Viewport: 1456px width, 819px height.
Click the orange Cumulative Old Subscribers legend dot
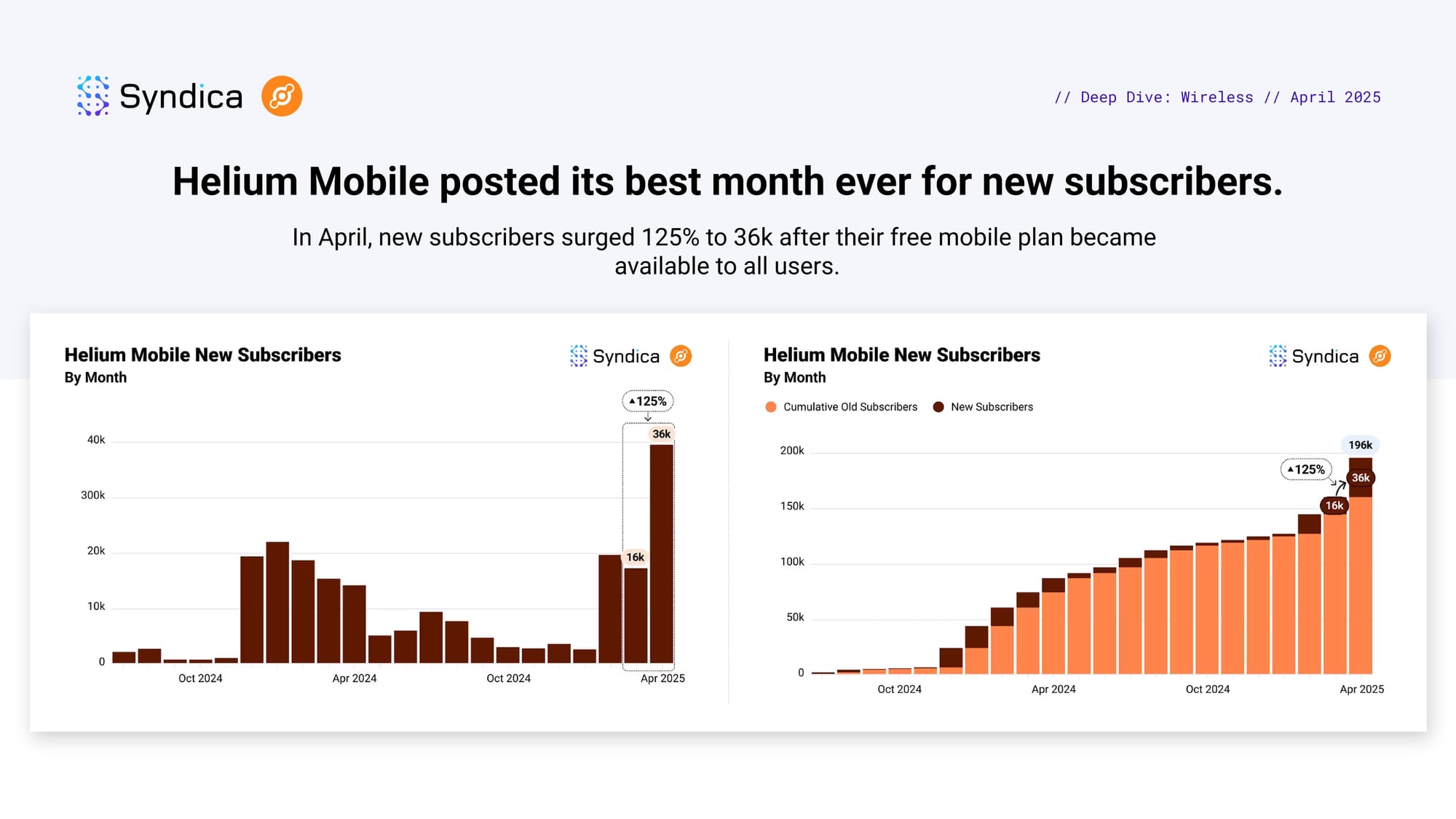coord(771,407)
